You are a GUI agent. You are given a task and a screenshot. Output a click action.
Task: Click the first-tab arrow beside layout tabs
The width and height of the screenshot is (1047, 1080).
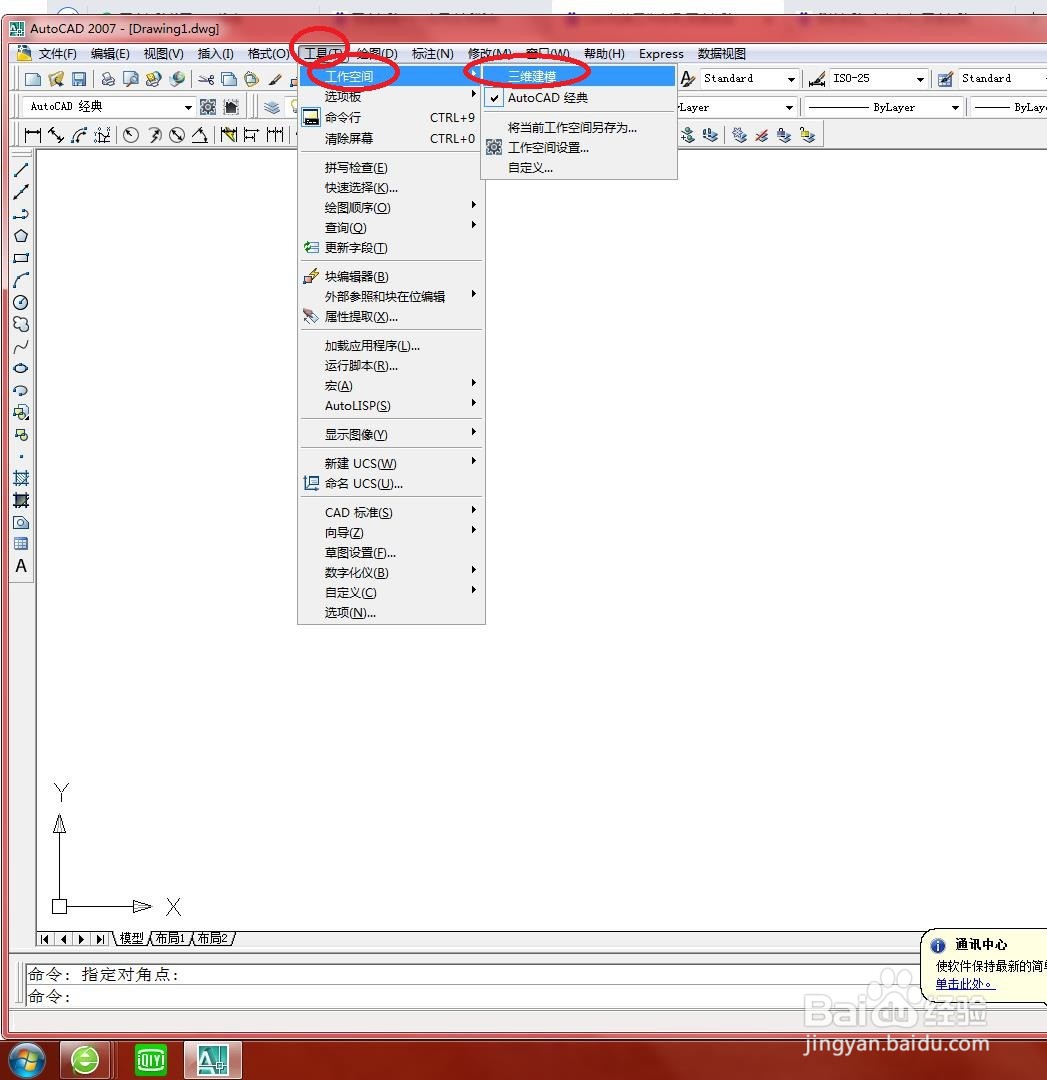coord(45,939)
